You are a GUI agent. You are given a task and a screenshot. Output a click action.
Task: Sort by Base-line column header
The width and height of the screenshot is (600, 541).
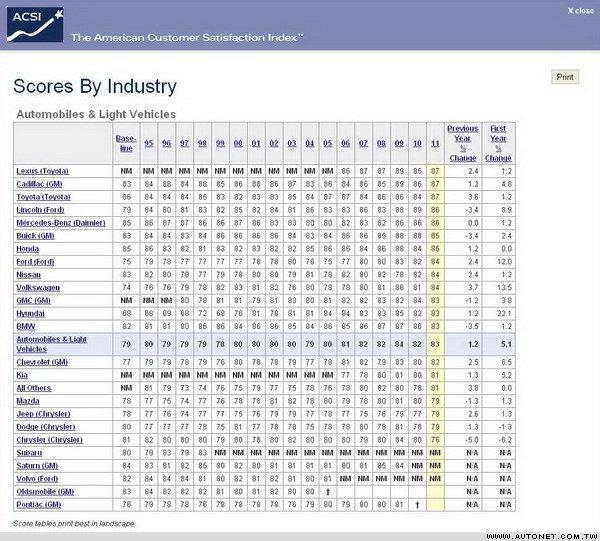[126, 143]
